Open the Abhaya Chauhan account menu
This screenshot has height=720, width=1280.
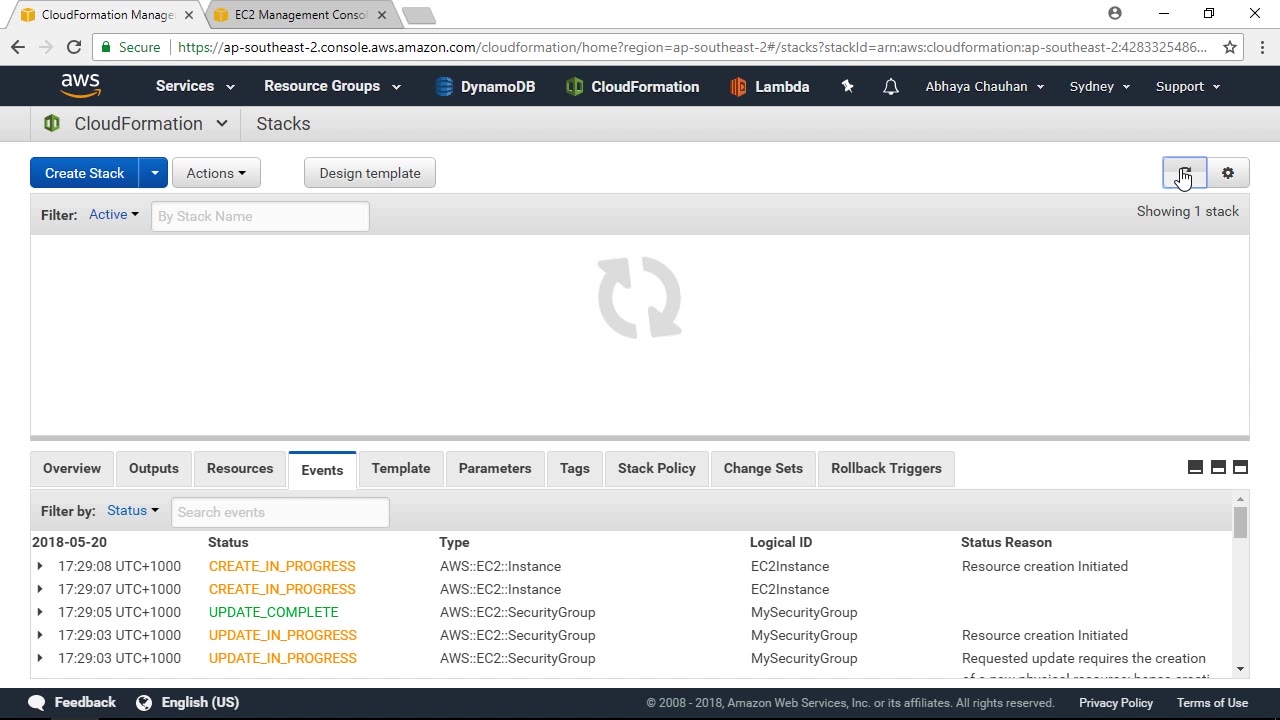point(985,87)
